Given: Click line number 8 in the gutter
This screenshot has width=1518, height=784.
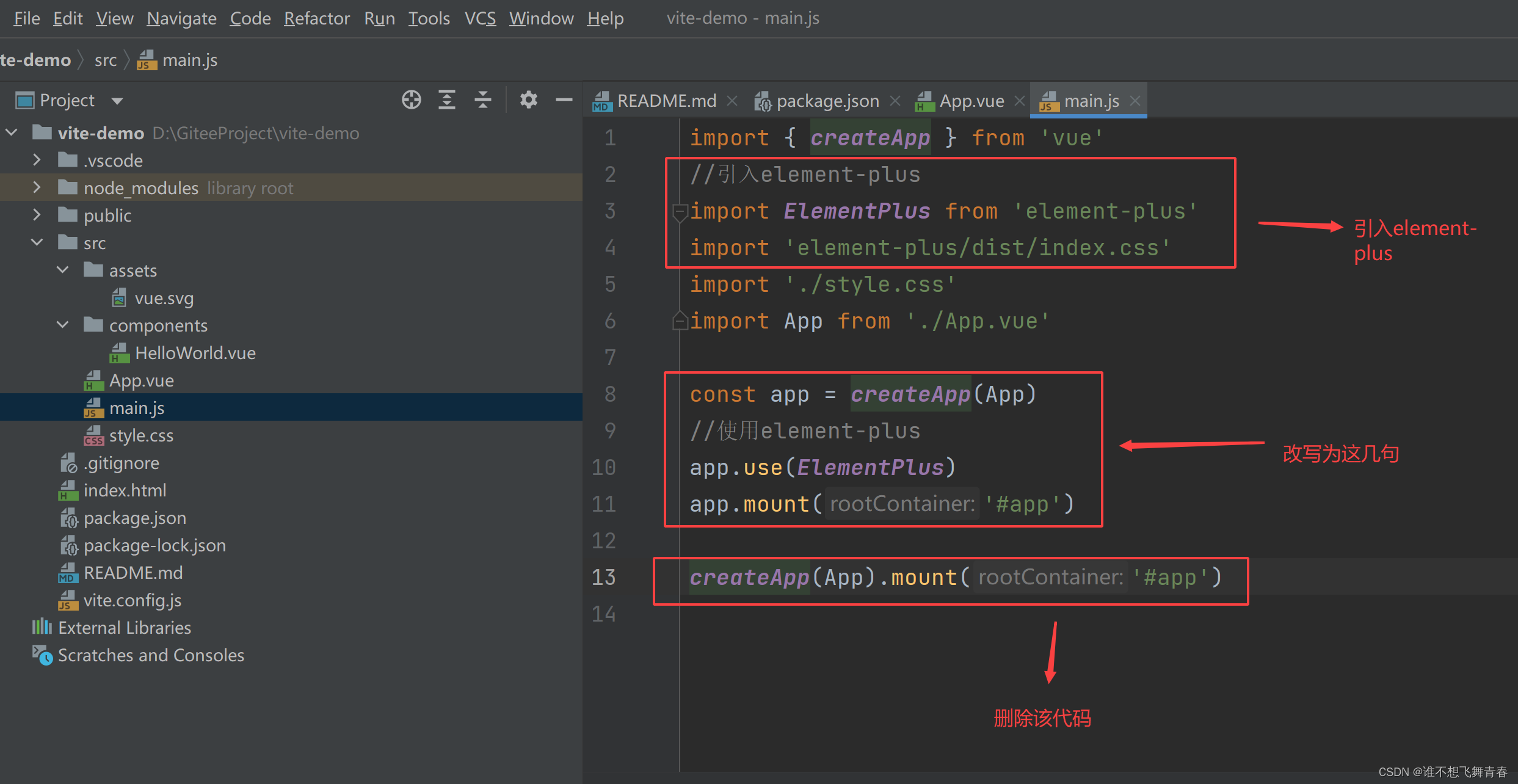Looking at the screenshot, I should pyautogui.click(x=609, y=394).
